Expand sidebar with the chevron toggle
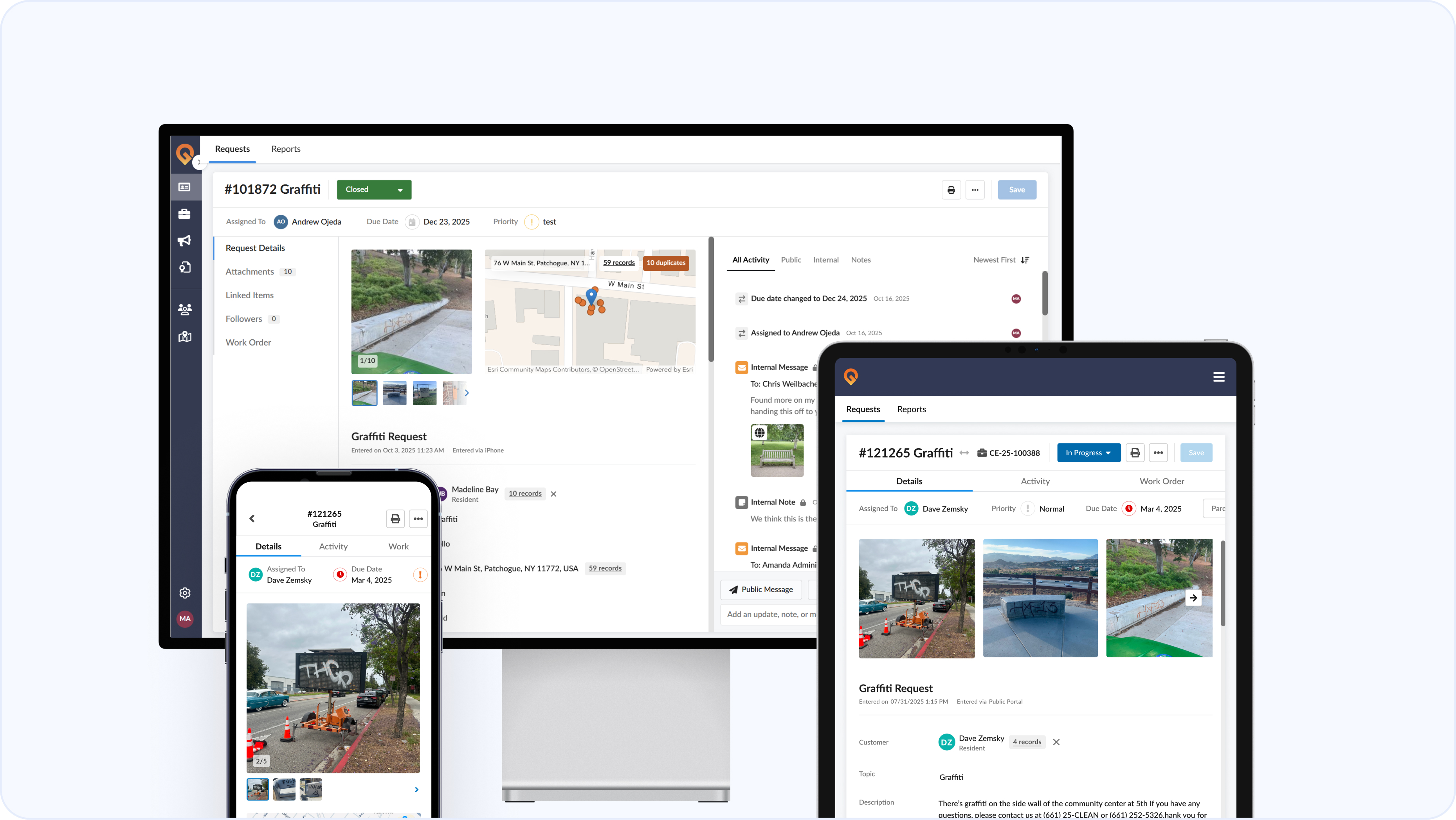The height and width of the screenshot is (820, 1456). 199,162
